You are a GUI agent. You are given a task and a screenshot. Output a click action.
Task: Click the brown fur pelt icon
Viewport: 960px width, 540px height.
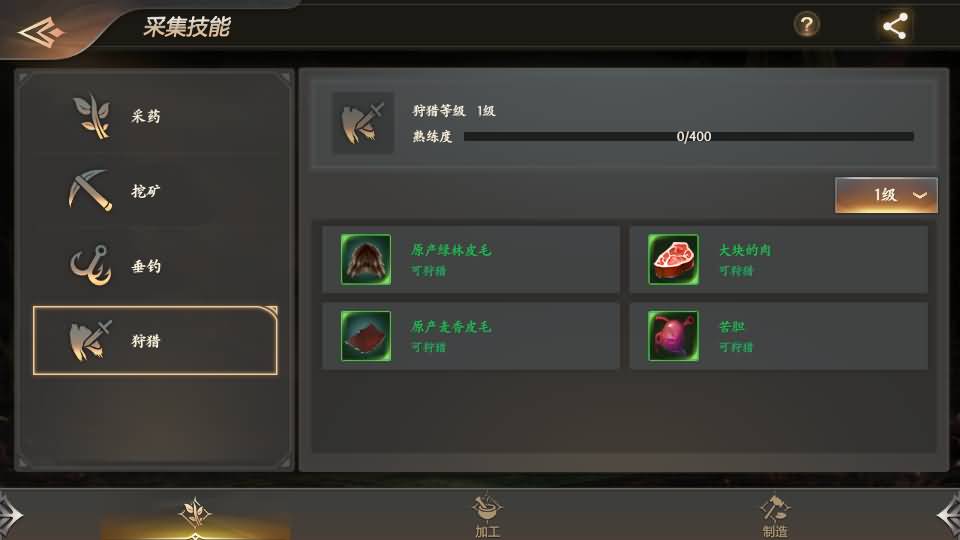pyautogui.click(x=366, y=260)
